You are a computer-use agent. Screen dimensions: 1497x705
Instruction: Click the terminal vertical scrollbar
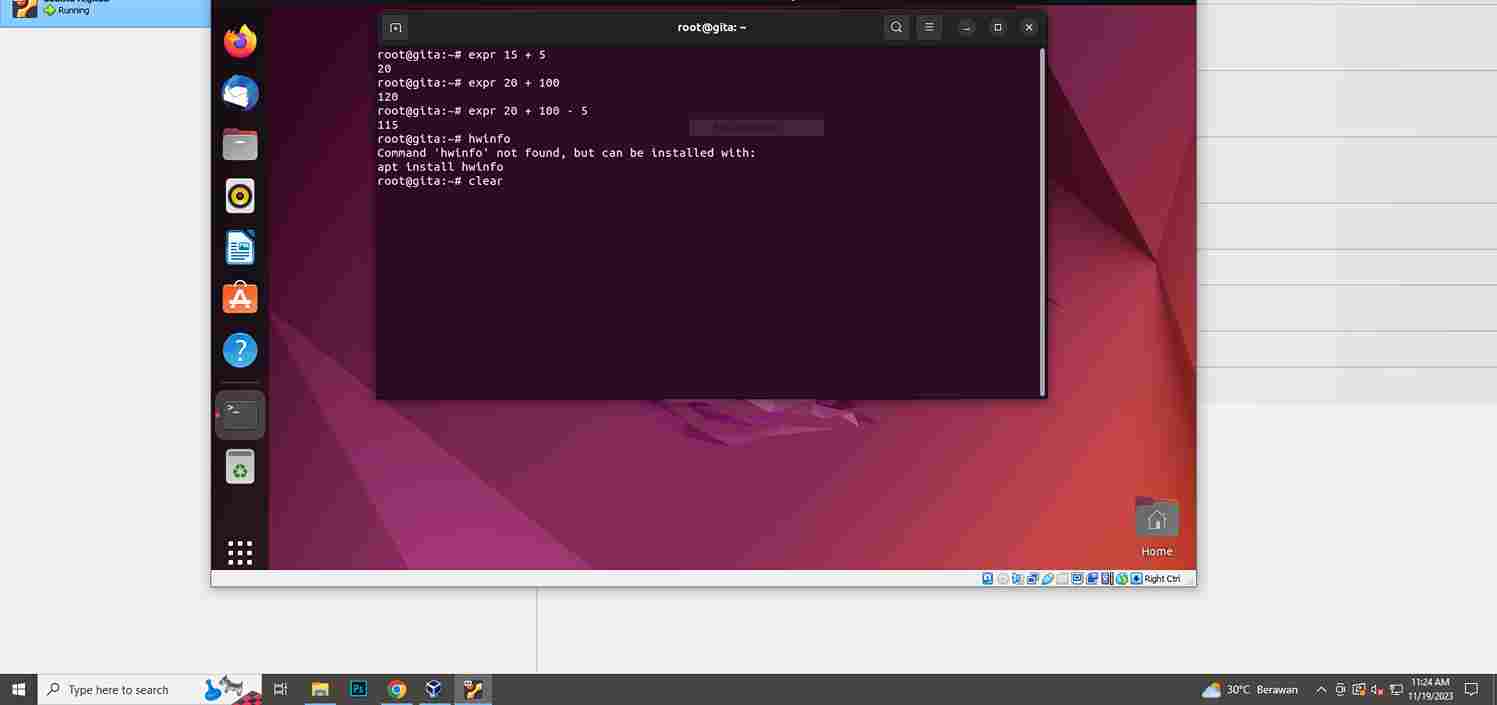pos(1042,220)
